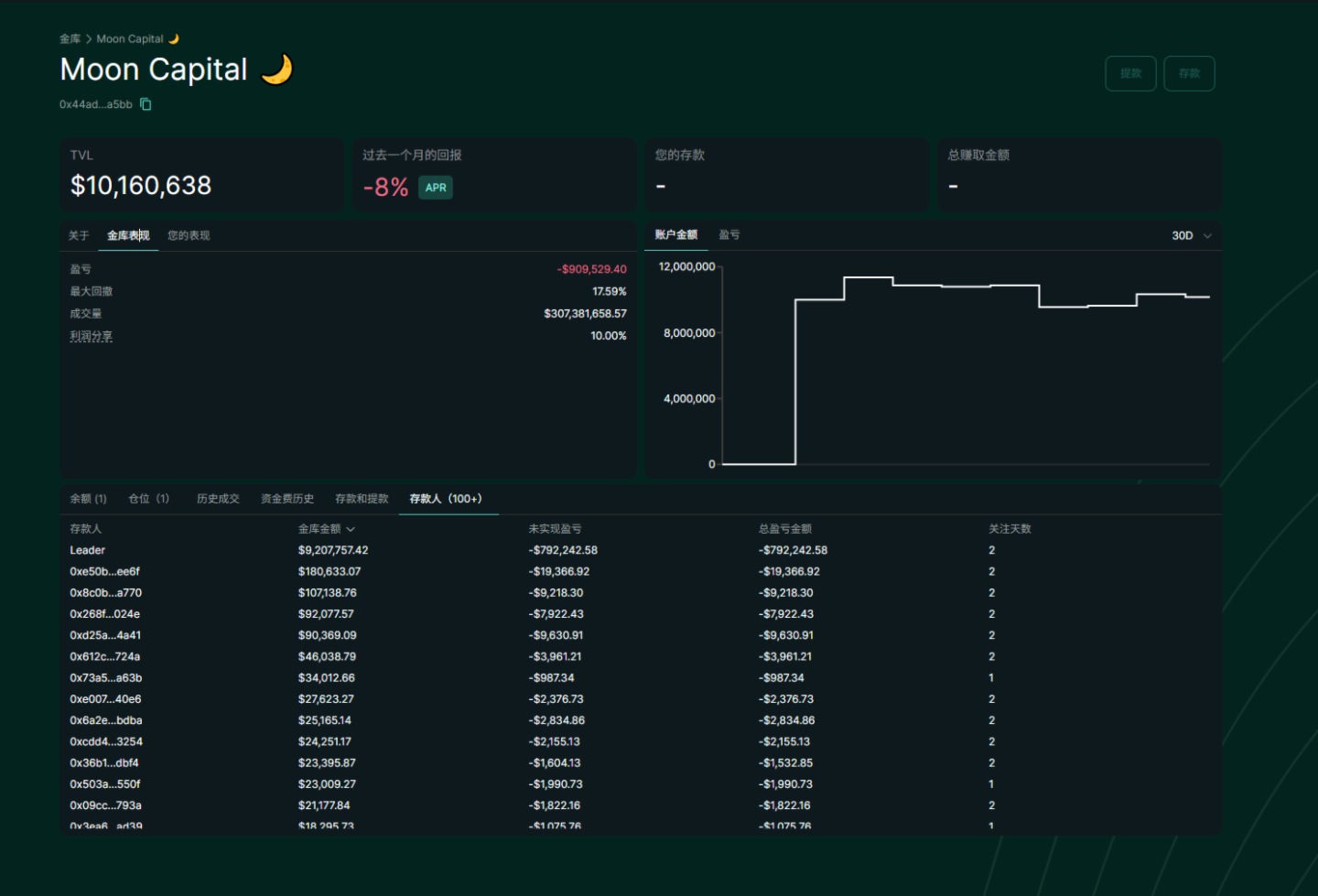Open the 您的表现 tab
This screenshot has width=1318, height=896.
(189, 236)
